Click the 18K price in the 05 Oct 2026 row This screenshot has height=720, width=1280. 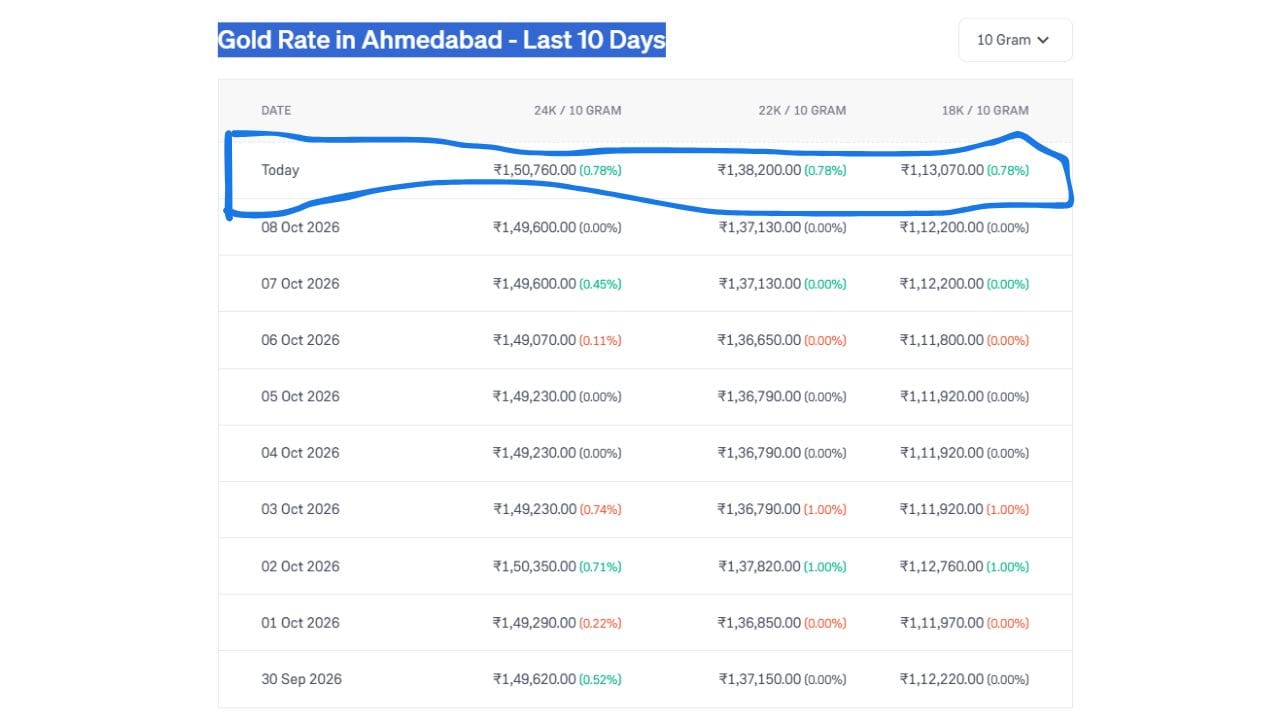(x=942, y=396)
